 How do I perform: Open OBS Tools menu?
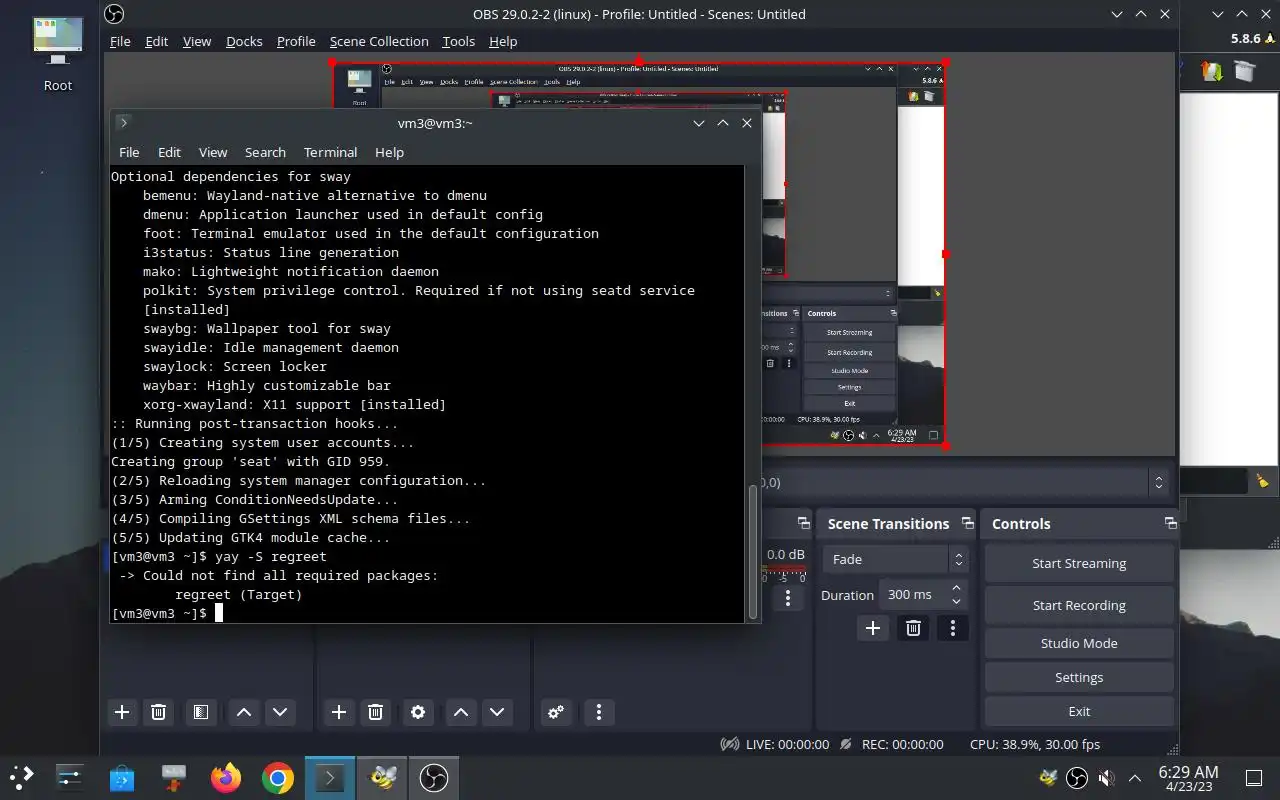pos(458,41)
